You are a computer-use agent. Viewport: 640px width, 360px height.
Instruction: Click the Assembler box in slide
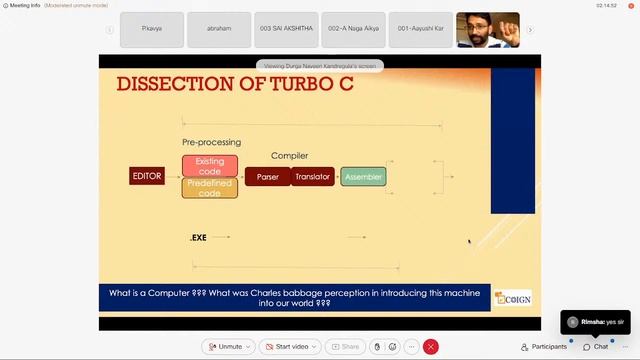[363, 177]
